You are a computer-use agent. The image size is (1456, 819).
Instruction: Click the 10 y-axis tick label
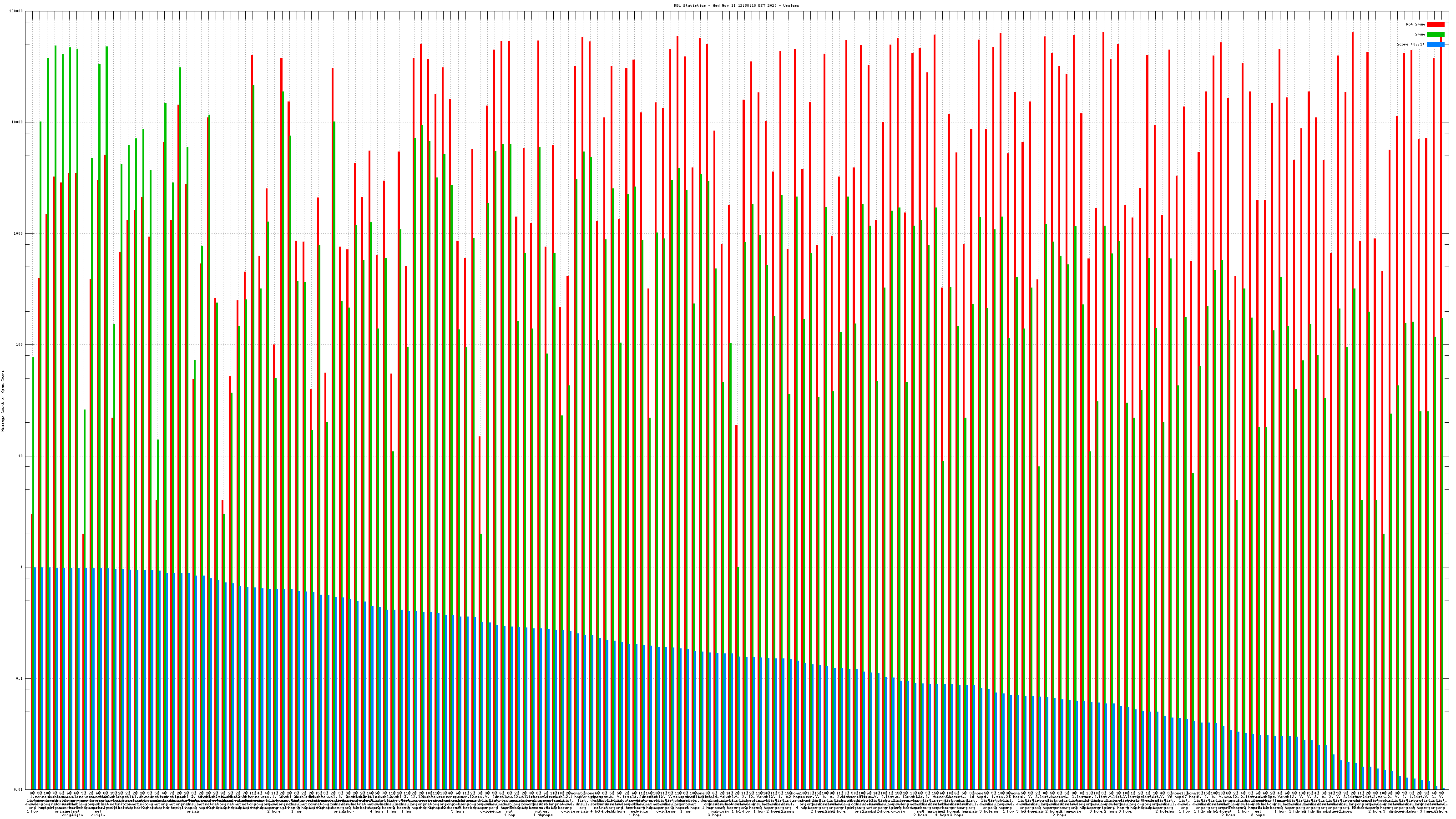[21, 456]
